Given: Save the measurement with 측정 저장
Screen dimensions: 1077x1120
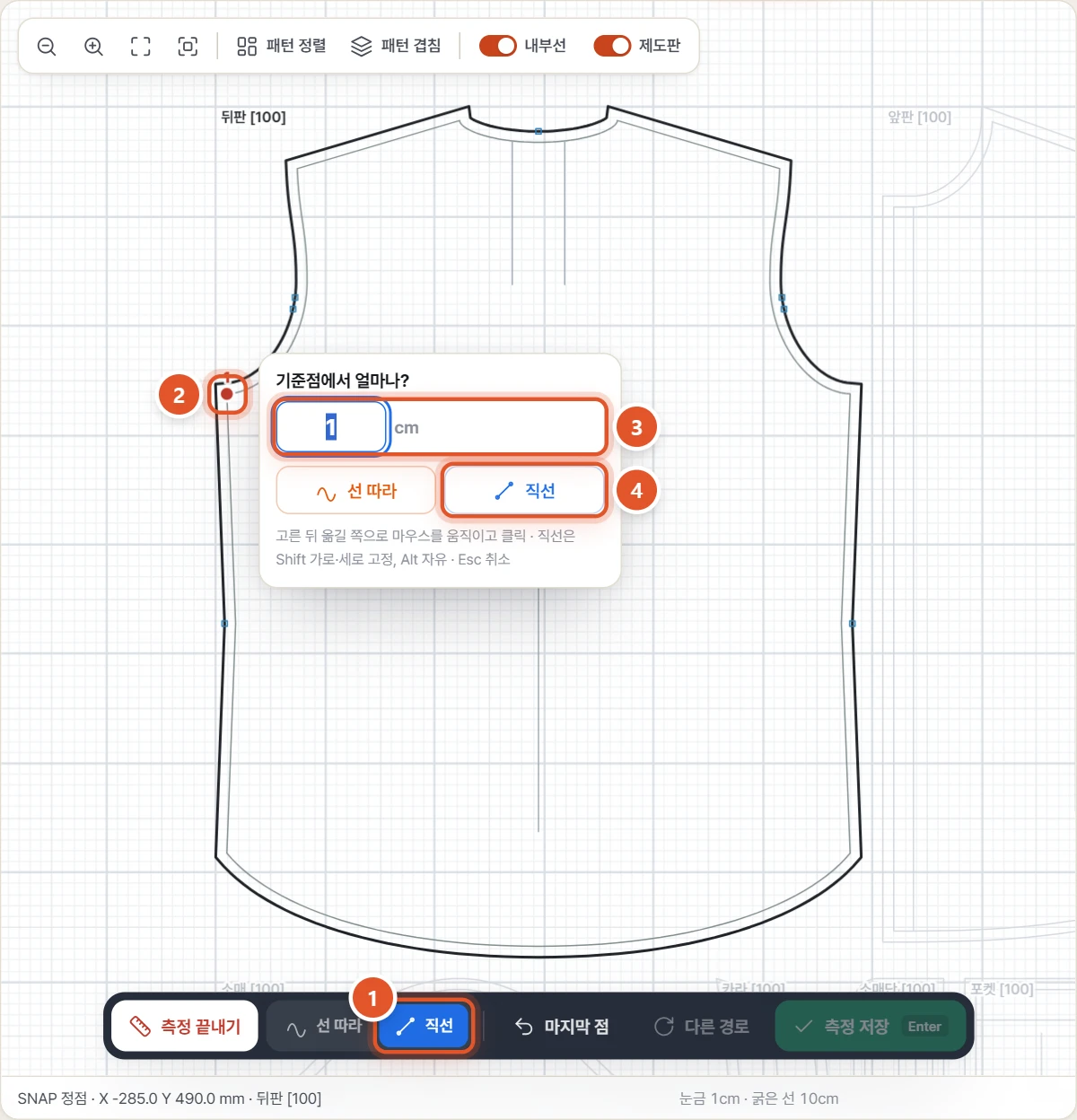Looking at the screenshot, I should pos(871,1026).
